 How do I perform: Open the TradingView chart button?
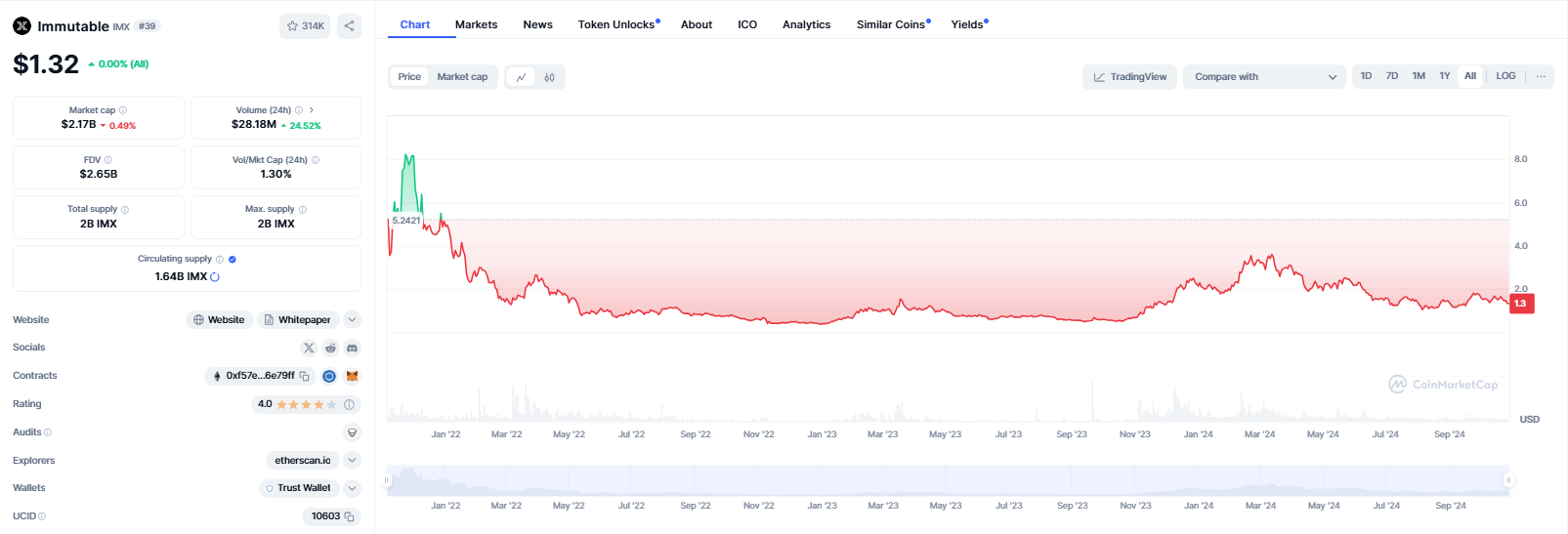(x=1129, y=77)
